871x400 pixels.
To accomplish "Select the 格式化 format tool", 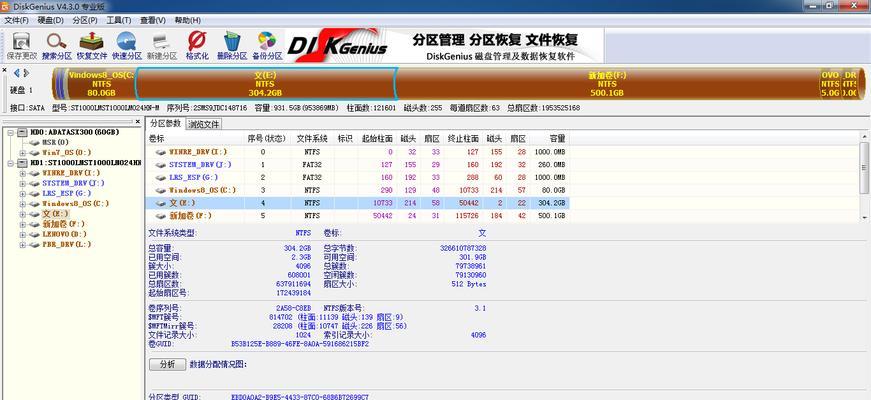I will (x=197, y=46).
